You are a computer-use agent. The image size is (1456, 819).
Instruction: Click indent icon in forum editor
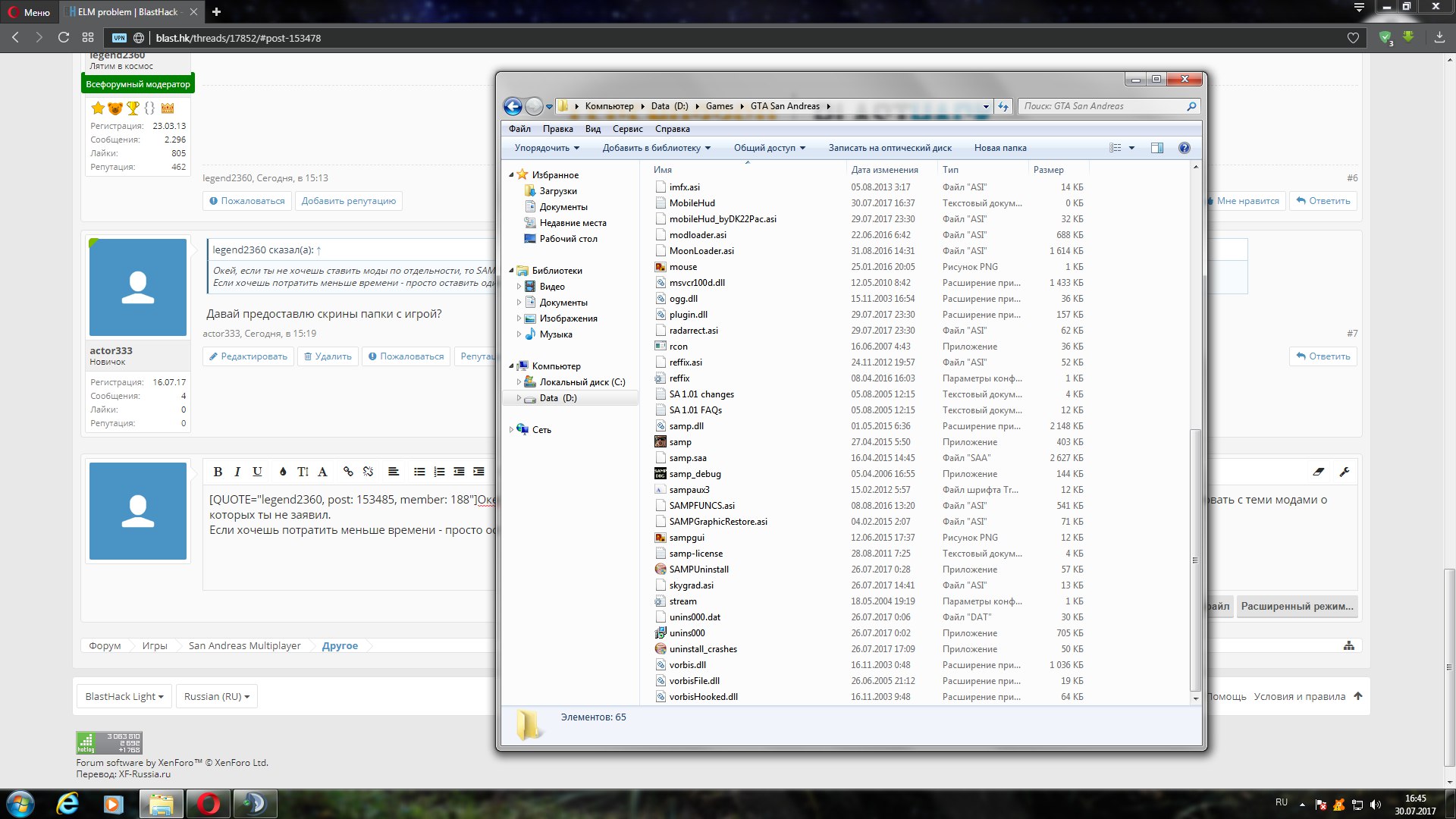(x=479, y=472)
